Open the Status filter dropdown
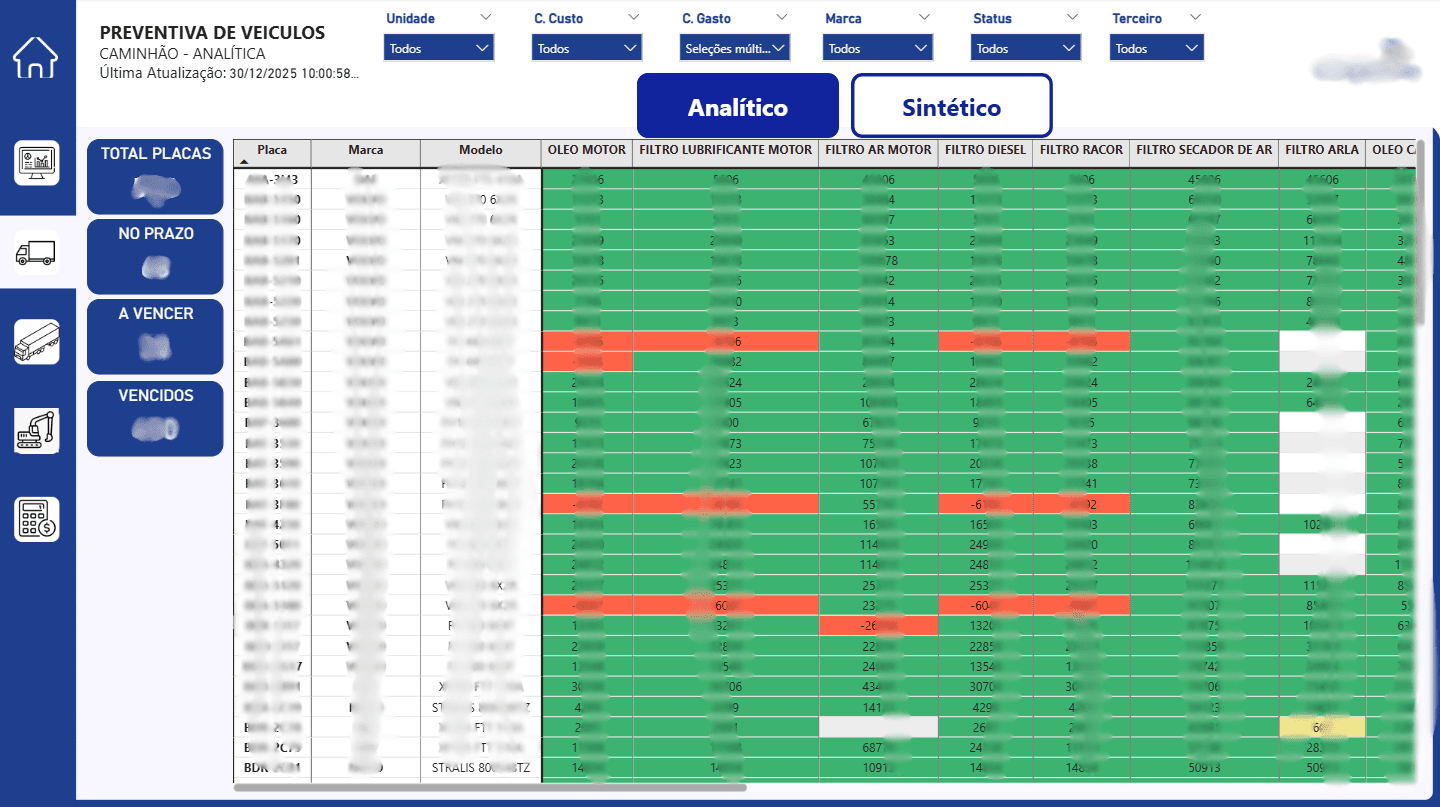The height and width of the screenshot is (807, 1440). coord(1026,46)
